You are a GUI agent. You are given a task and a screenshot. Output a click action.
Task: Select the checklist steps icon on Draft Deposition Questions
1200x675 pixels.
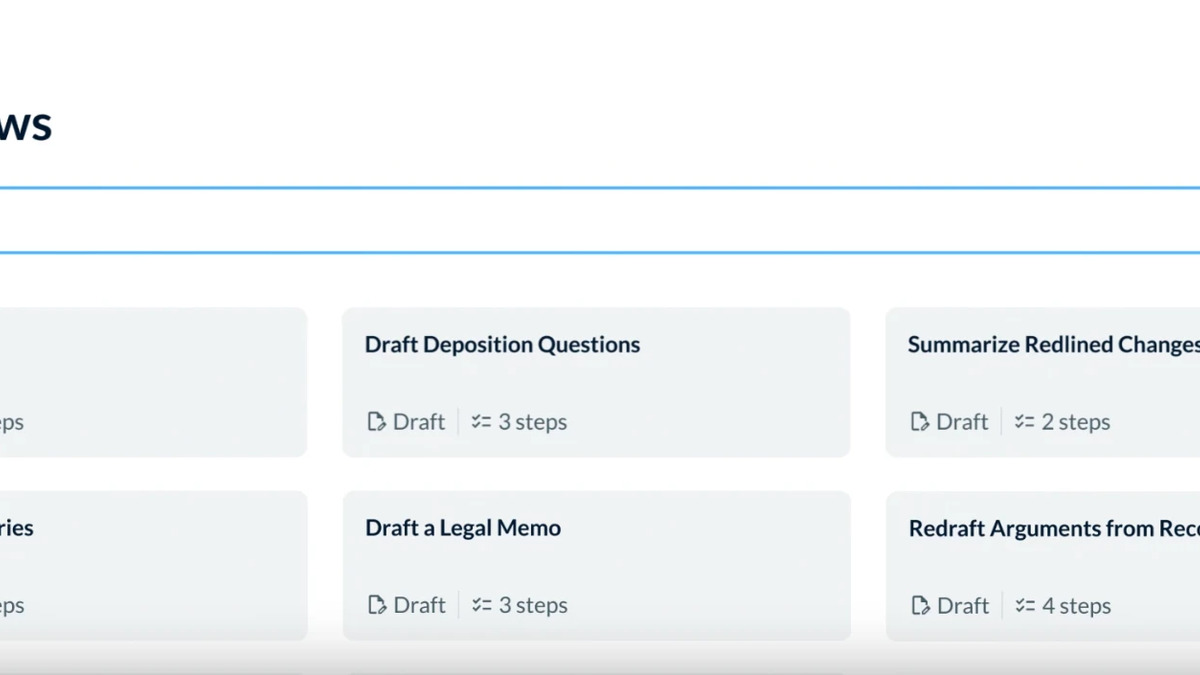click(x=480, y=421)
